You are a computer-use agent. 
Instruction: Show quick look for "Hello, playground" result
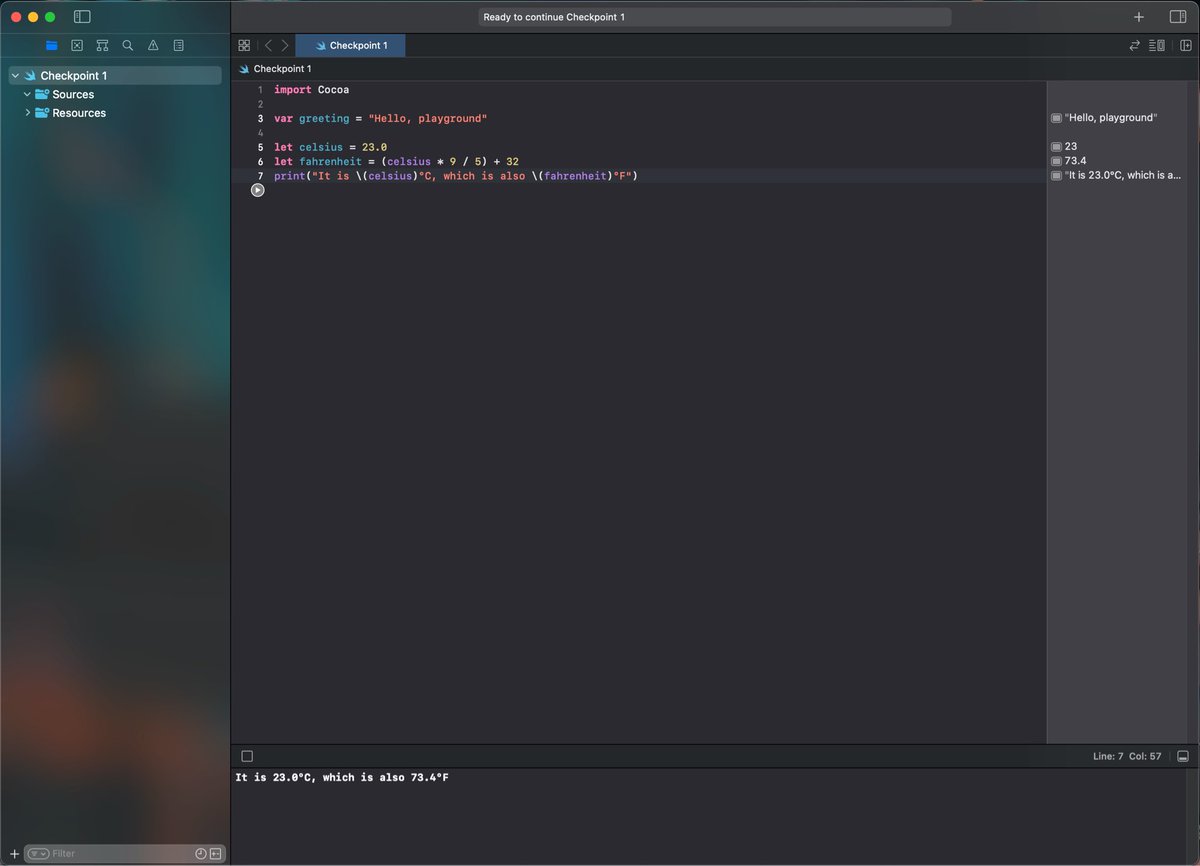(1056, 118)
